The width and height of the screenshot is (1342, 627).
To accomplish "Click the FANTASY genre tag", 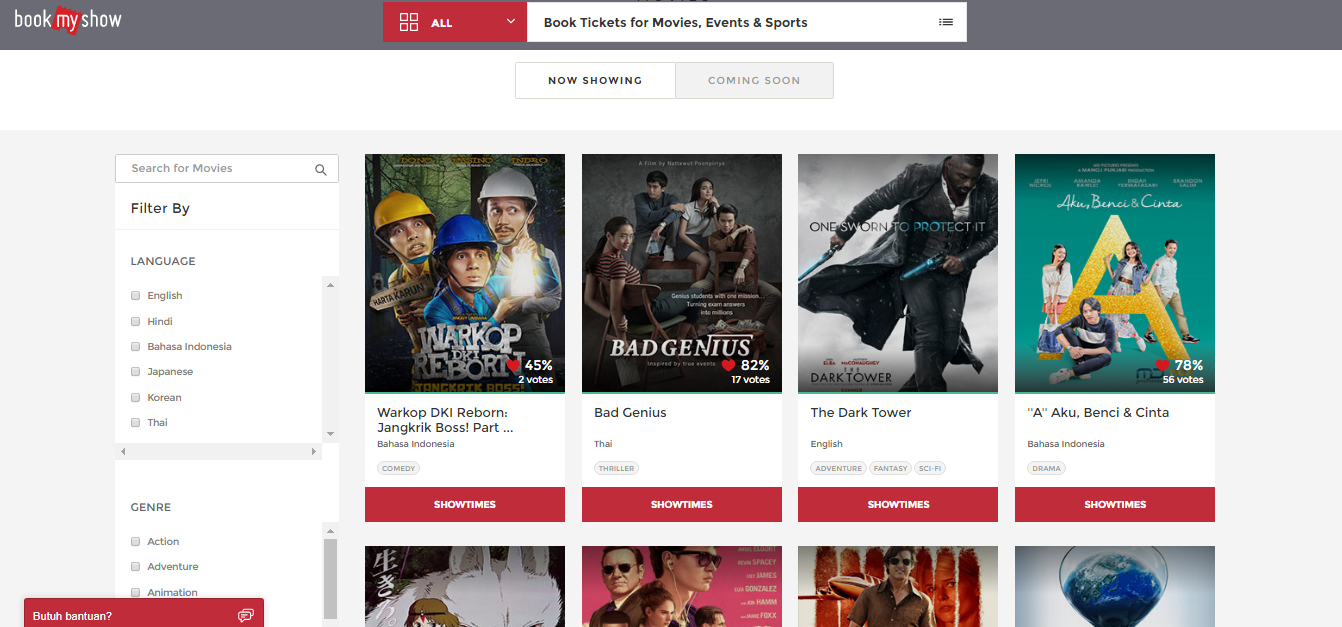I will [890, 468].
